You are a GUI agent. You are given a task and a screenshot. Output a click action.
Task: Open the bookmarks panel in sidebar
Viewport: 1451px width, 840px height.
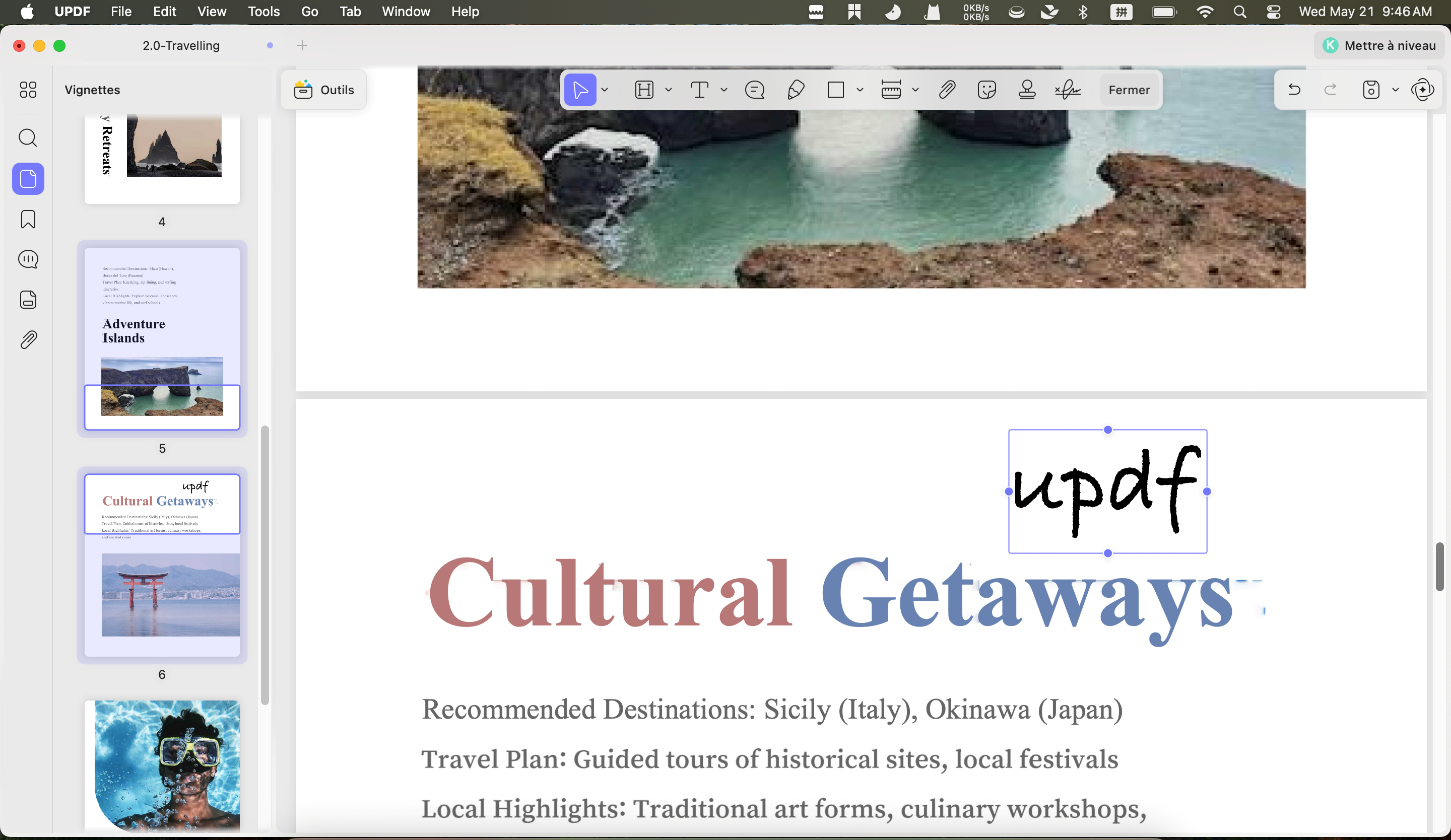pos(28,219)
